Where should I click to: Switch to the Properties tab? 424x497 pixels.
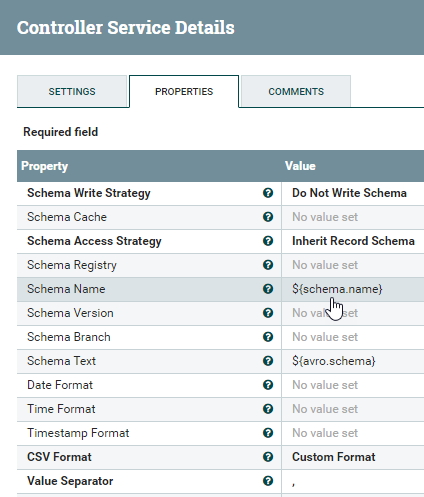[x=184, y=91]
